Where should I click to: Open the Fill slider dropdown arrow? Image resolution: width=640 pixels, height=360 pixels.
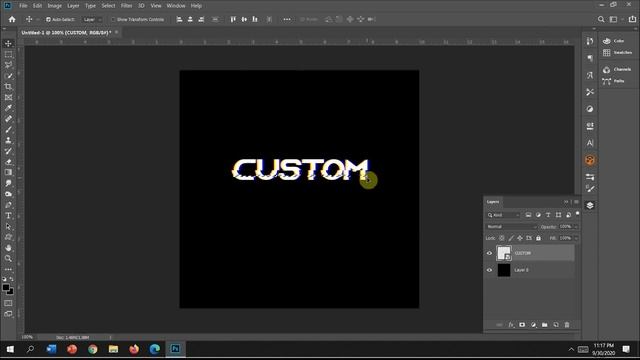[x=576, y=238]
